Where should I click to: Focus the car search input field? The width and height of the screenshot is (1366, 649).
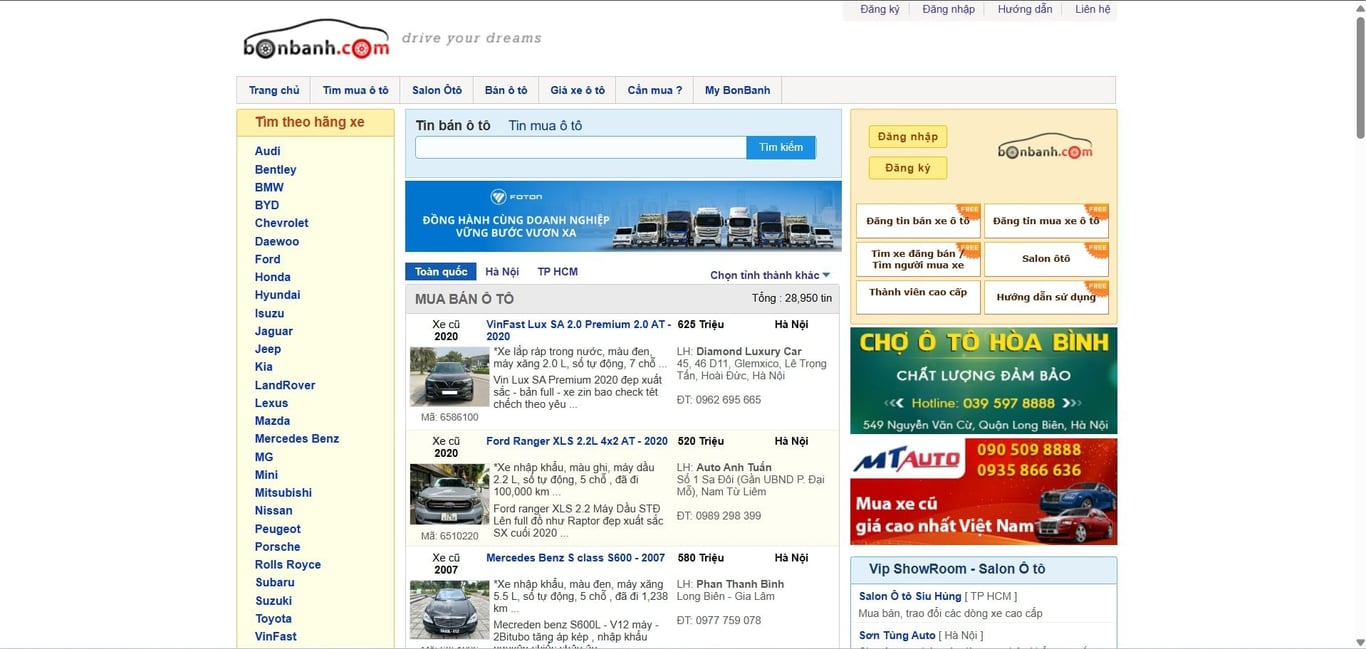tap(581, 147)
